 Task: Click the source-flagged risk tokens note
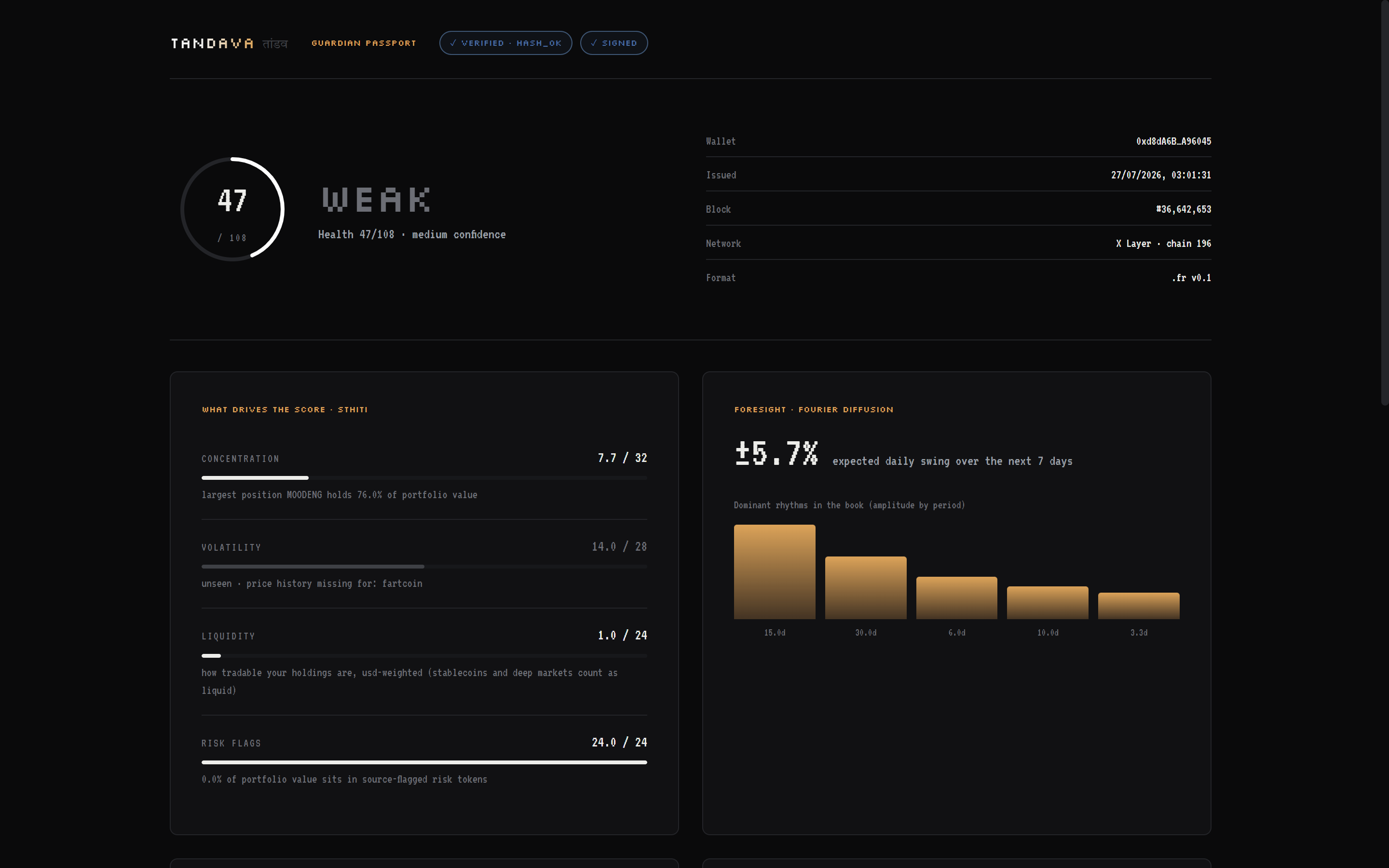coord(344,780)
